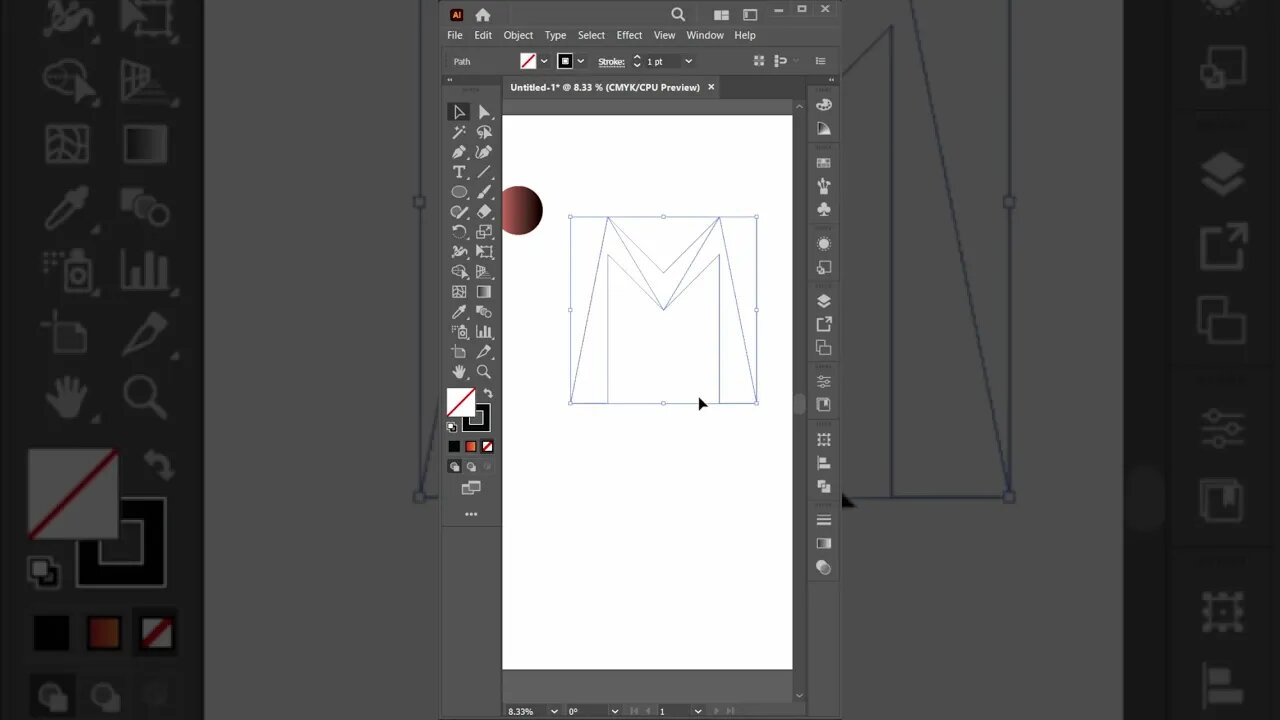
Task: Change Screen Mode button
Action: [471, 488]
